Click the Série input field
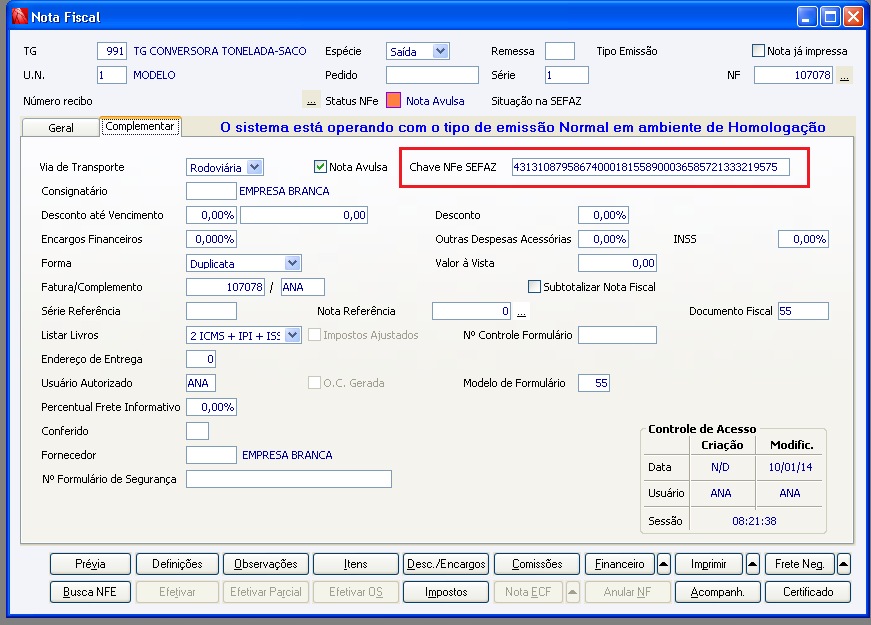 [567, 75]
